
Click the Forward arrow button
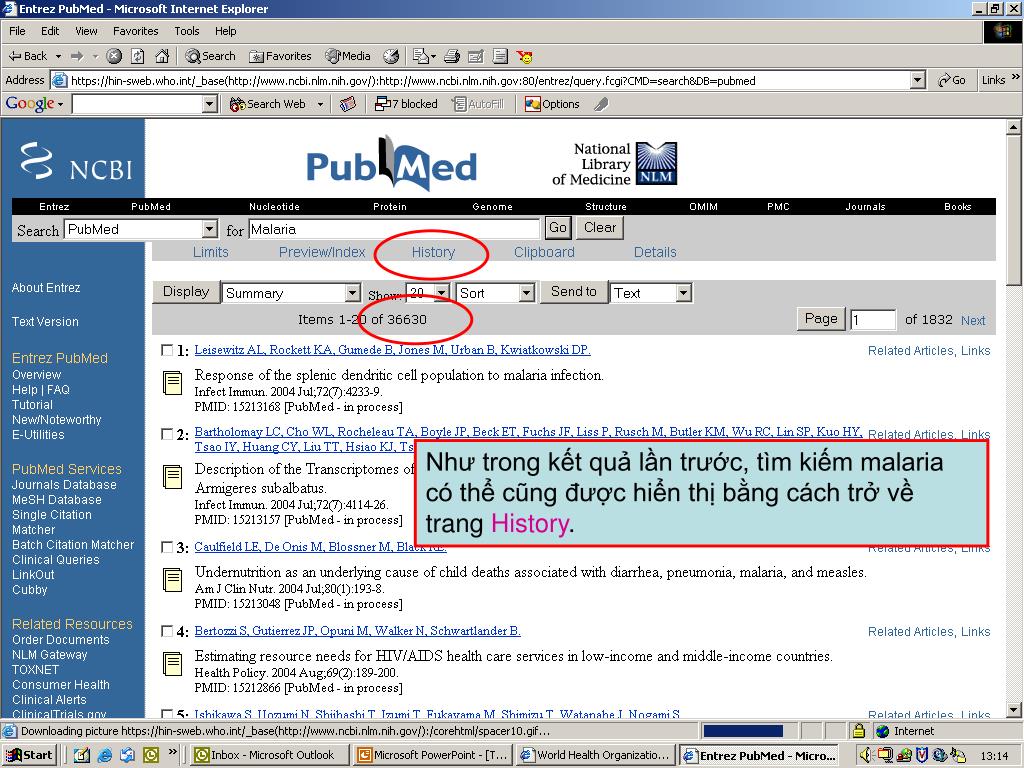pyautogui.click(x=77, y=56)
